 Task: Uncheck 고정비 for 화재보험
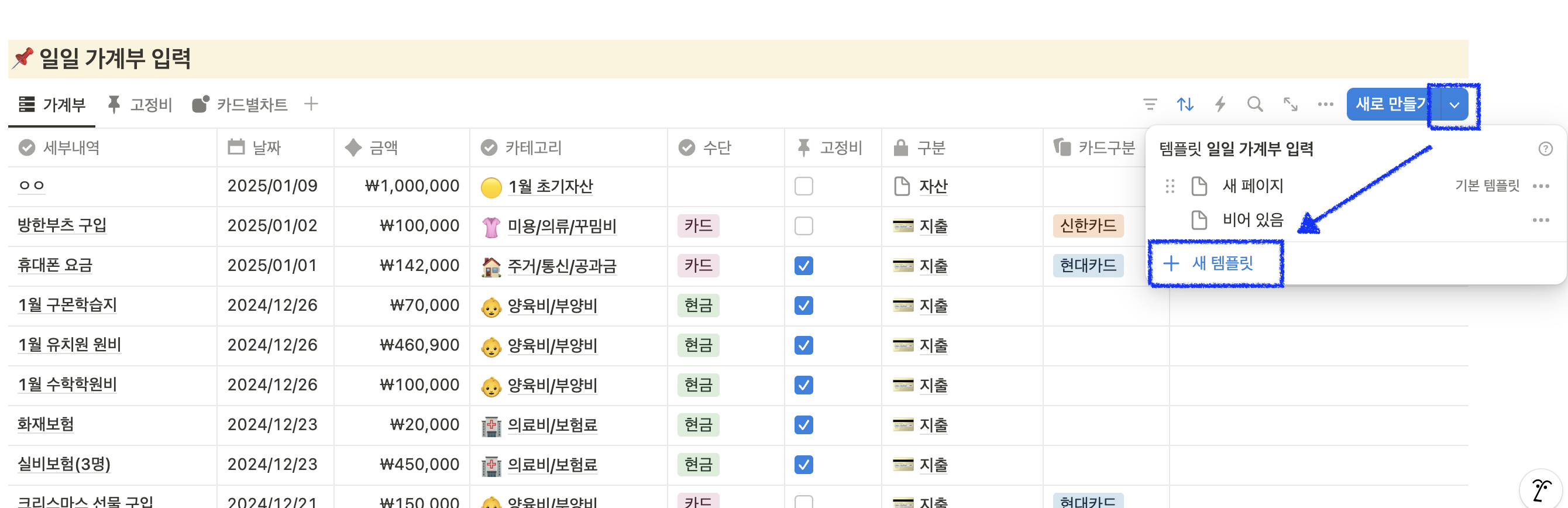click(x=803, y=424)
